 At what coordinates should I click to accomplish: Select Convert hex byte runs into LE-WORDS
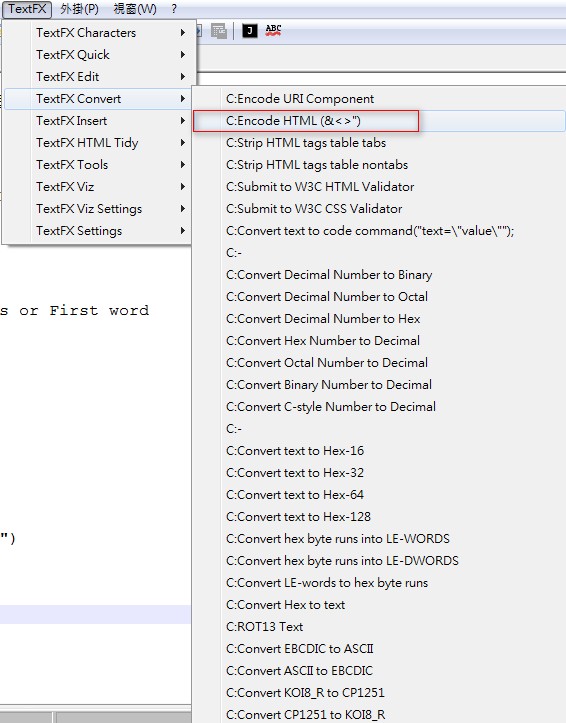click(x=379, y=539)
